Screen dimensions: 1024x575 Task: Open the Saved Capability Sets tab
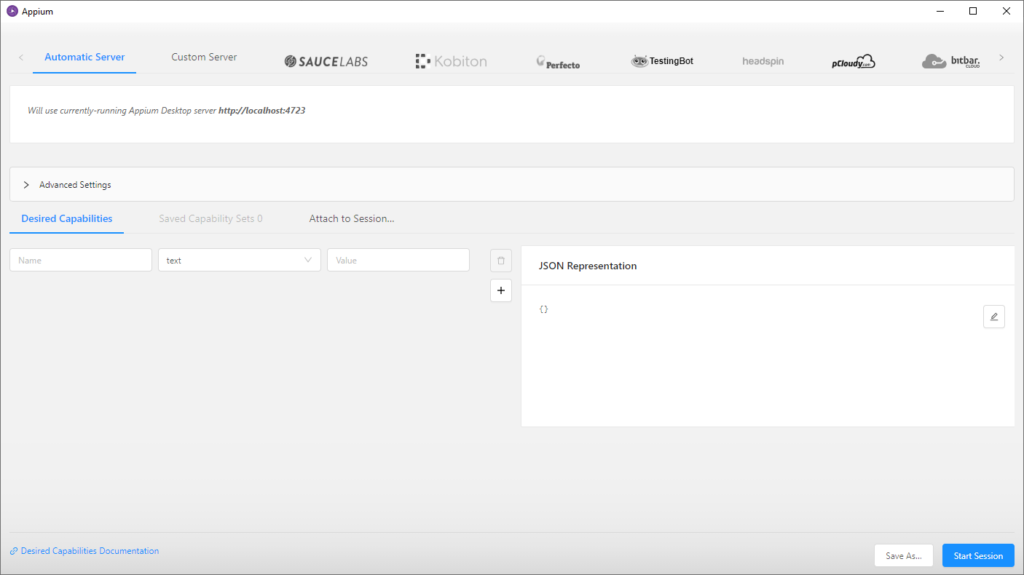click(x=210, y=219)
